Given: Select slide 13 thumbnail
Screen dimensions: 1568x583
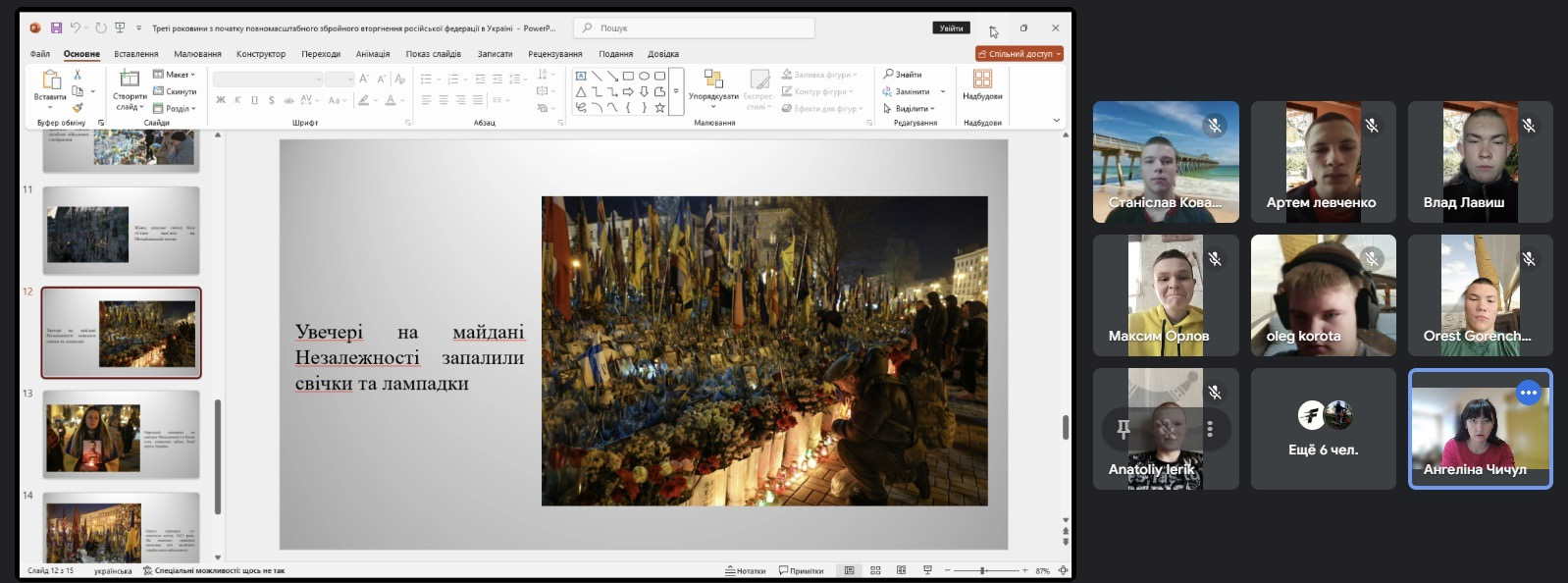Looking at the screenshot, I should coord(121,435).
